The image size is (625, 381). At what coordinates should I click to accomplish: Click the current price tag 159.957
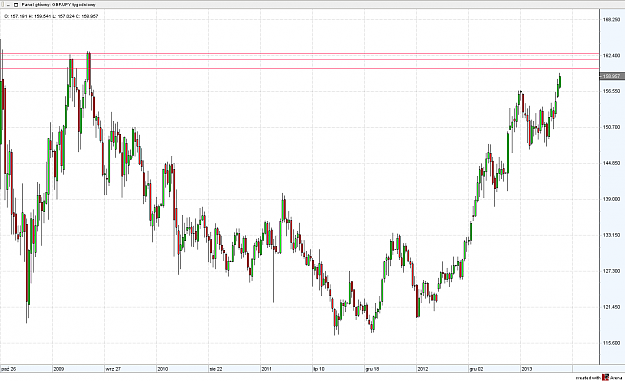pos(611,76)
